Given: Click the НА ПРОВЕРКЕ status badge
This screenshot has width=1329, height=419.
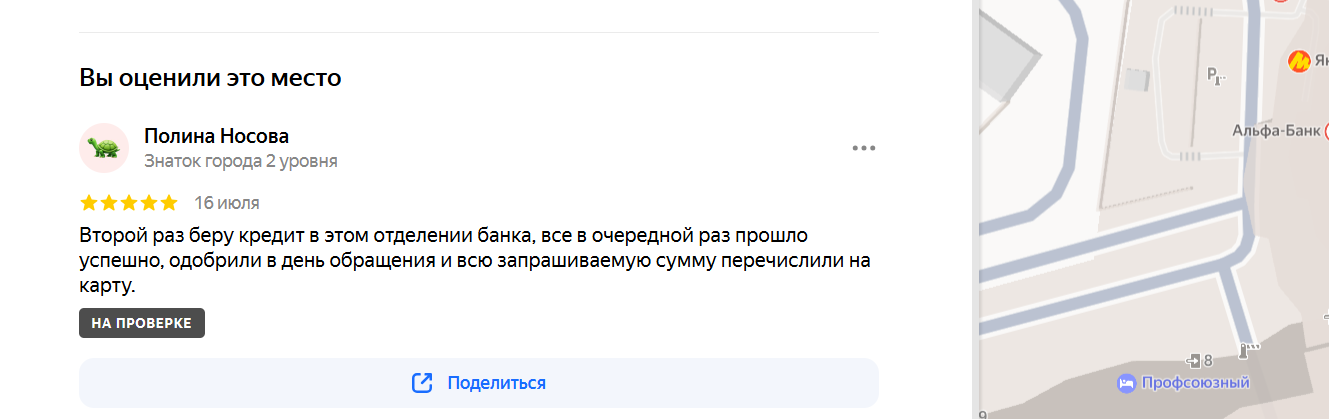Looking at the screenshot, I should point(142,323).
